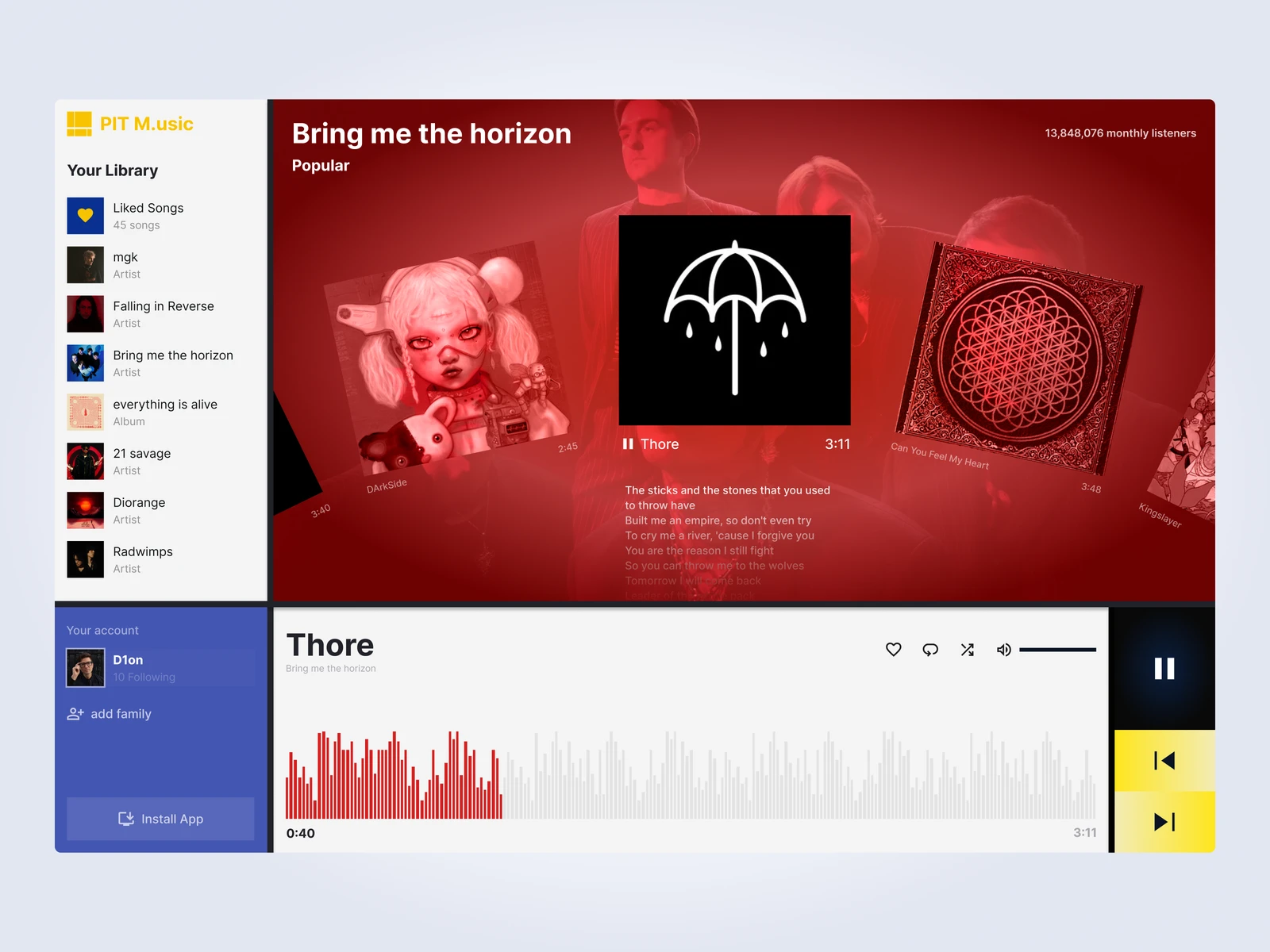Click the everything is alive album thumbnail

86,413
